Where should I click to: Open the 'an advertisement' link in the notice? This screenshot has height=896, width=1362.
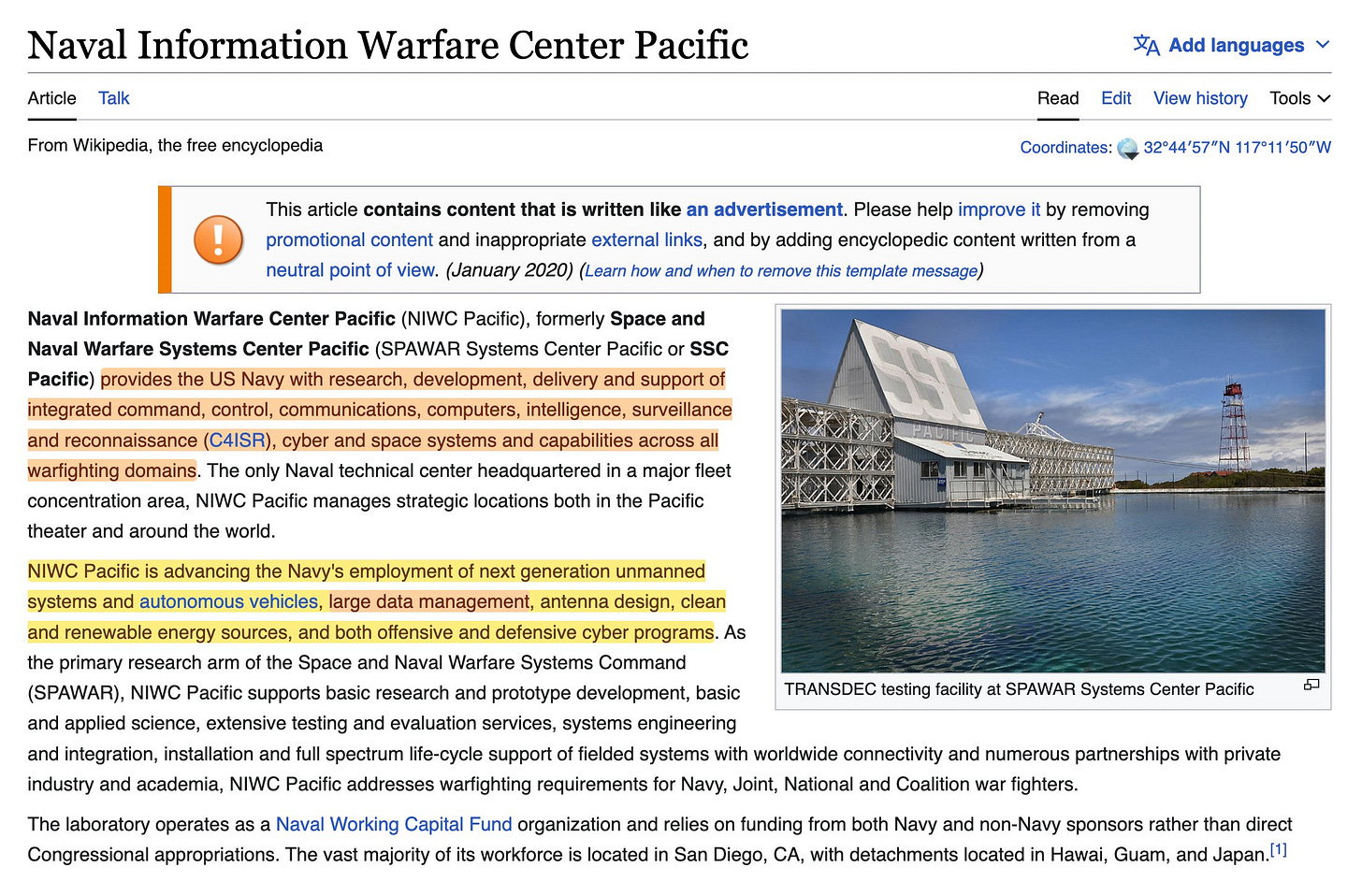pos(764,210)
